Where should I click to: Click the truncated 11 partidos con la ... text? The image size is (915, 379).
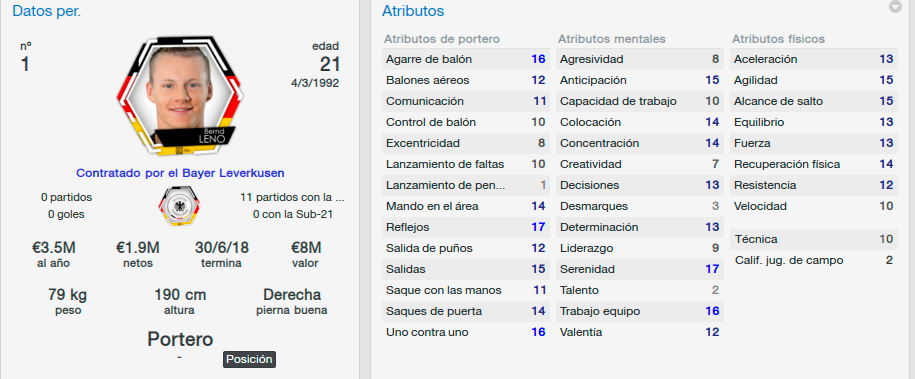[292, 197]
